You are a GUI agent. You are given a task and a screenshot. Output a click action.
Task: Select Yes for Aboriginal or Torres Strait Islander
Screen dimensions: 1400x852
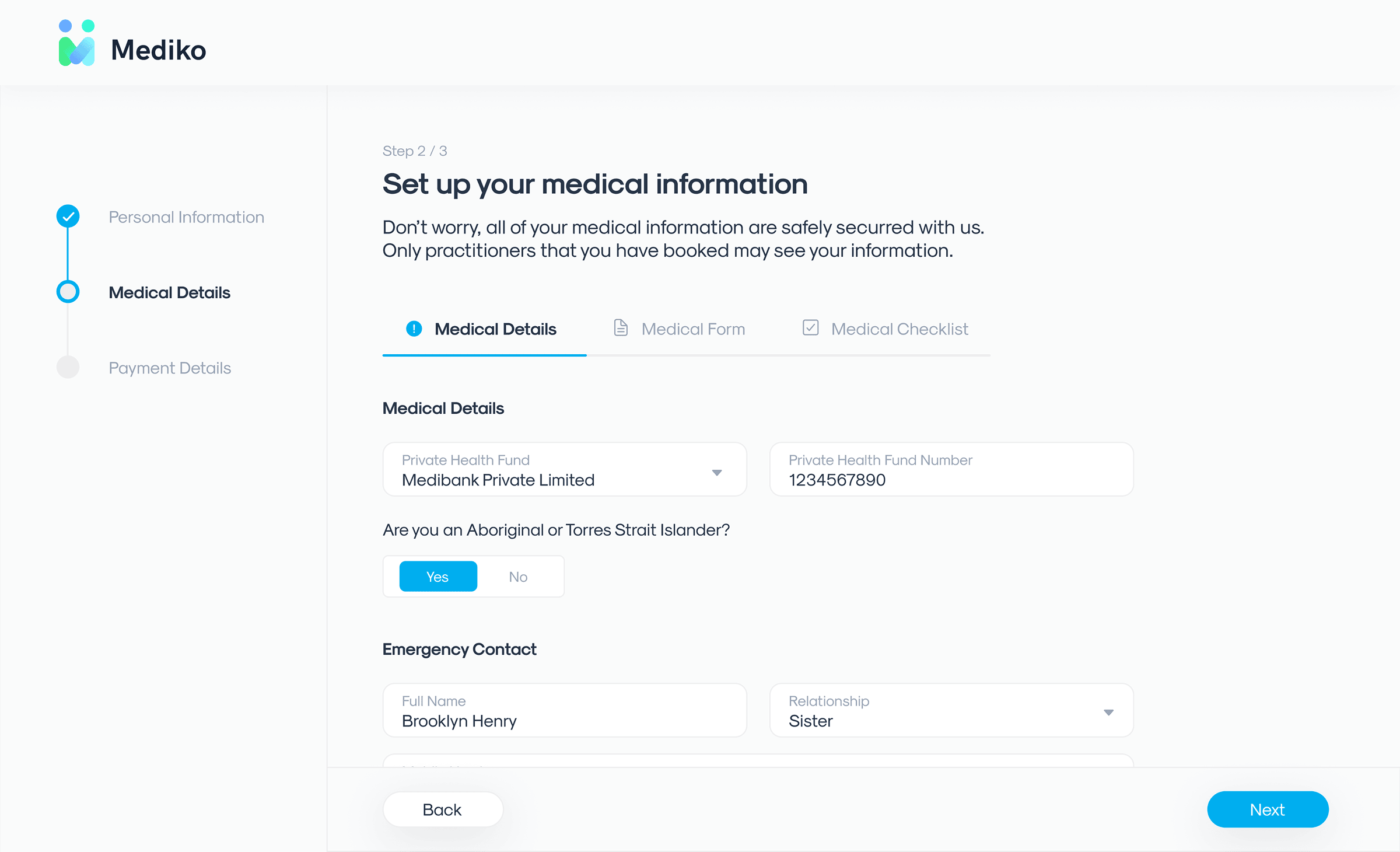click(438, 577)
